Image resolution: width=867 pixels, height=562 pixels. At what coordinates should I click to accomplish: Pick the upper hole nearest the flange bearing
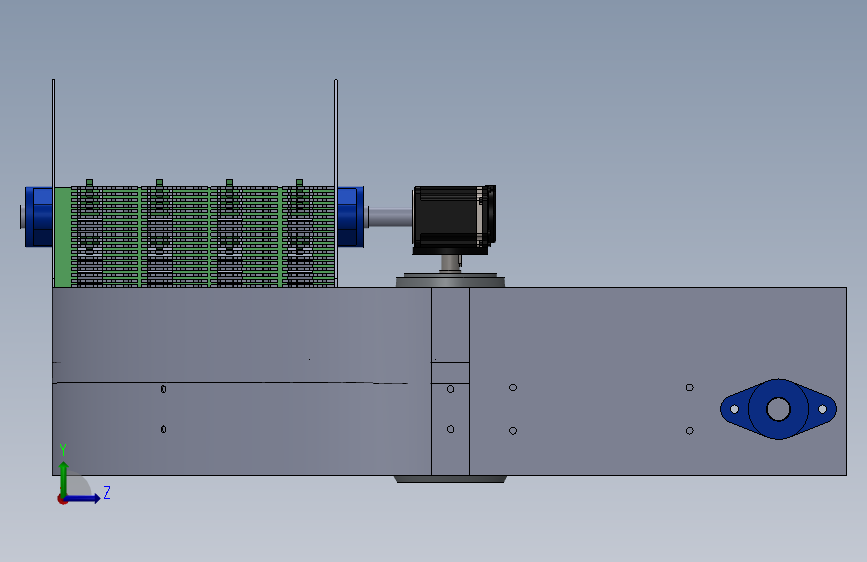tap(690, 388)
